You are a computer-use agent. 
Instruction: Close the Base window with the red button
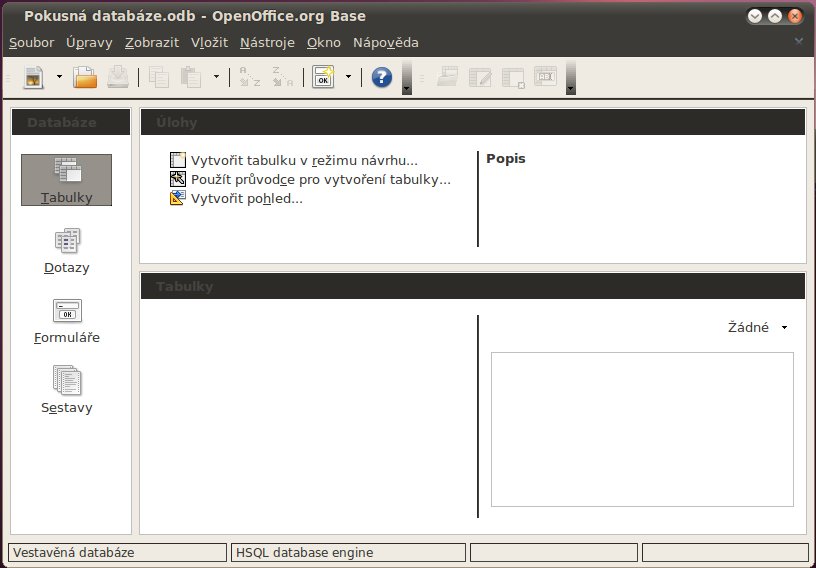tap(795, 17)
